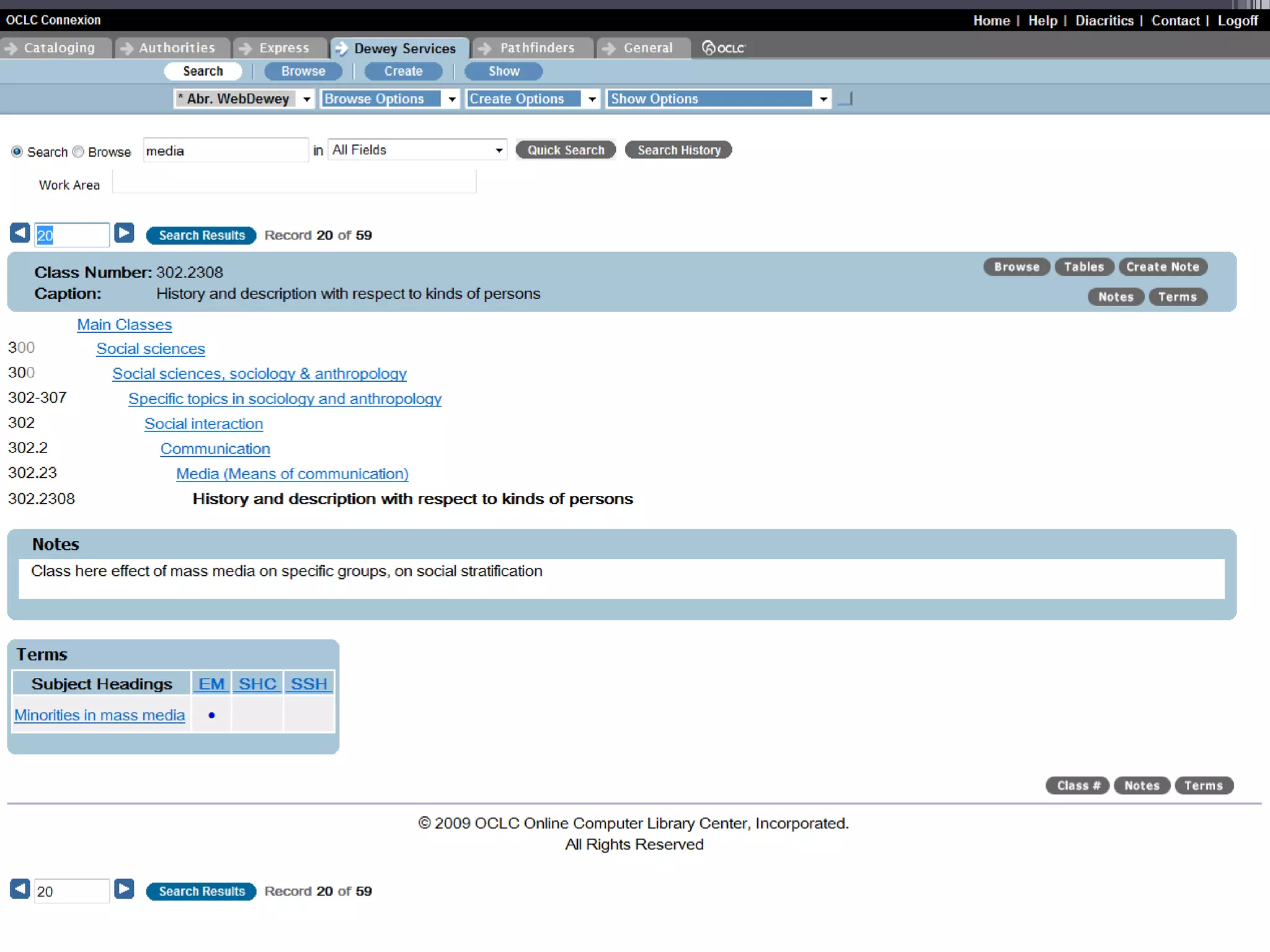The width and height of the screenshot is (1270, 952).
Task: Sort terms by the SHC column
Action: click(257, 684)
